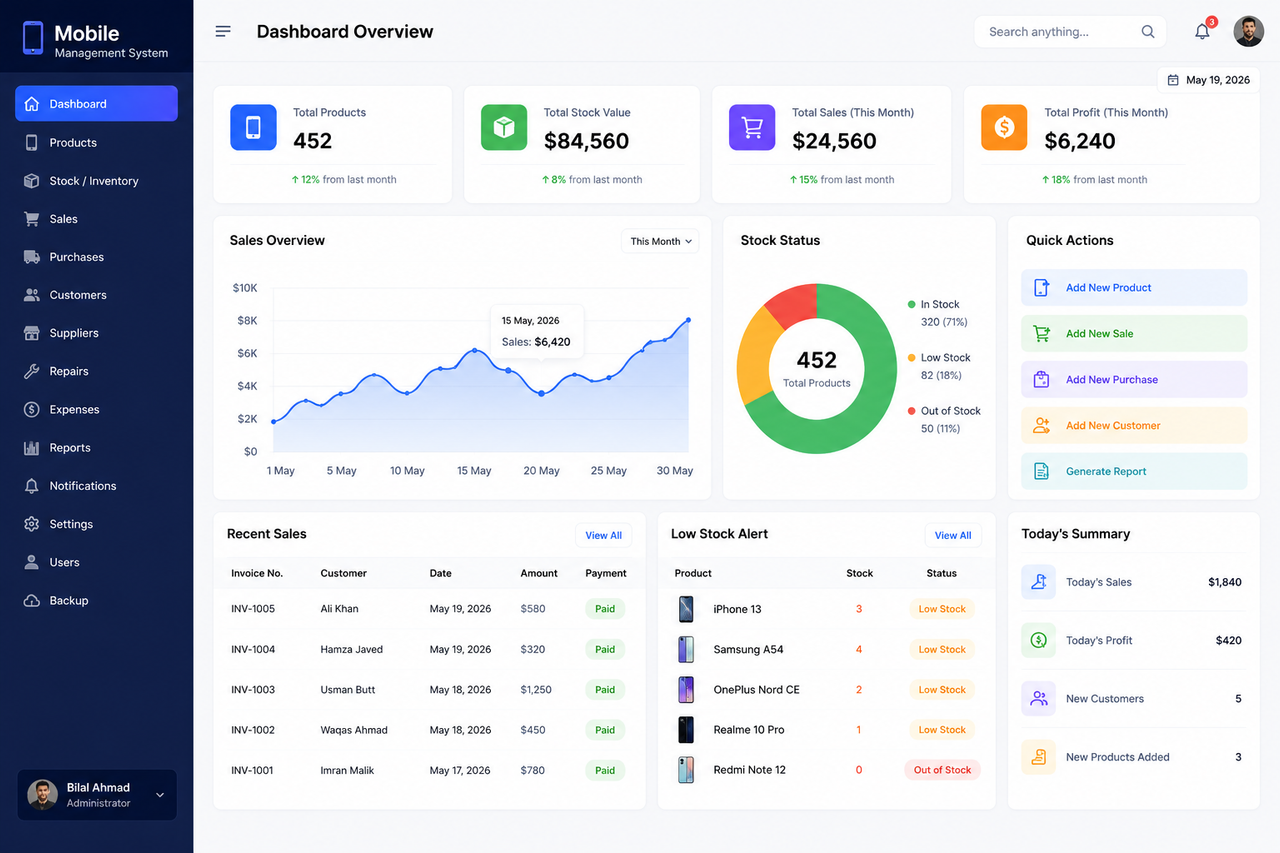Click the Samsung A54 product thumbnail
Screen dimensions: 1280x853
[x=686, y=649]
